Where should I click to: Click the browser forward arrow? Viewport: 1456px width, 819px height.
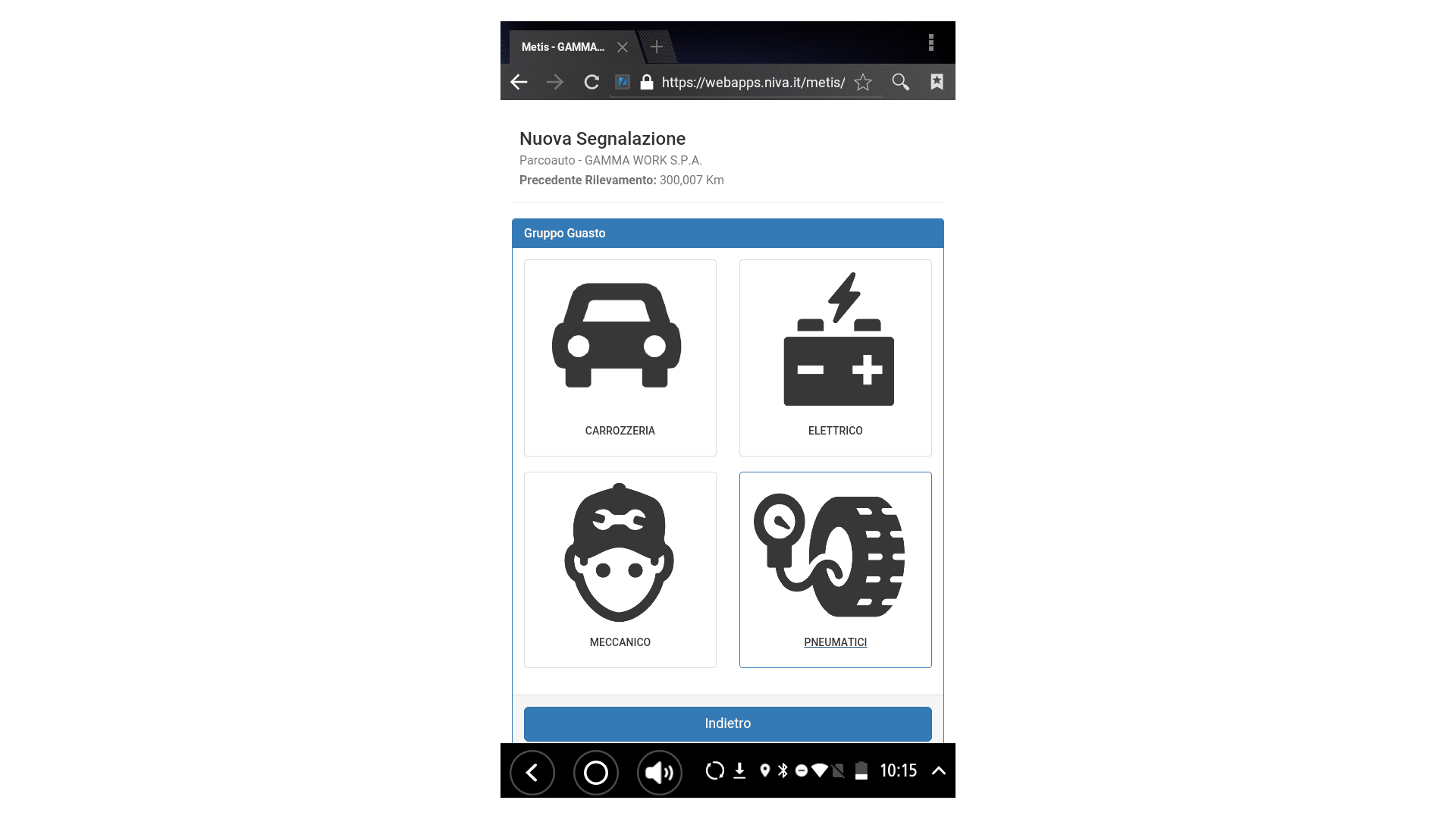pos(555,82)
